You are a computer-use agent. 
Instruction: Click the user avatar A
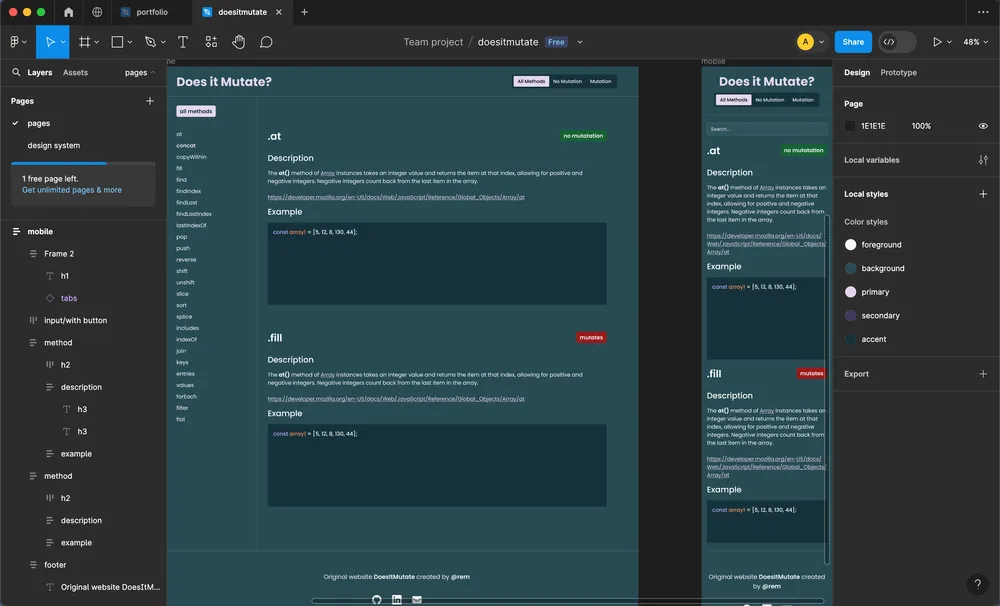coord(805,42)
